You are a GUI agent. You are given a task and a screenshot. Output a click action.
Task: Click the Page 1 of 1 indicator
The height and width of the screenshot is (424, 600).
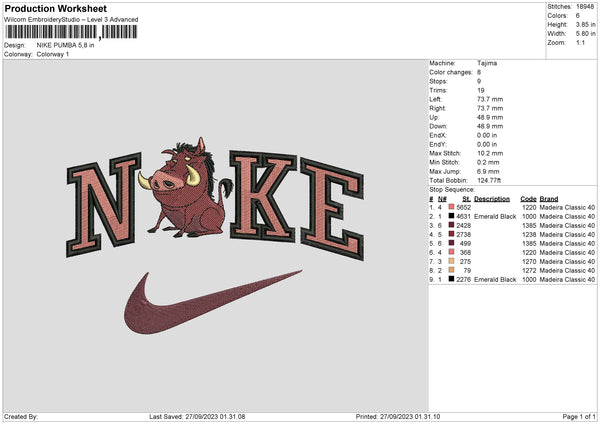(x=579, y=417)
